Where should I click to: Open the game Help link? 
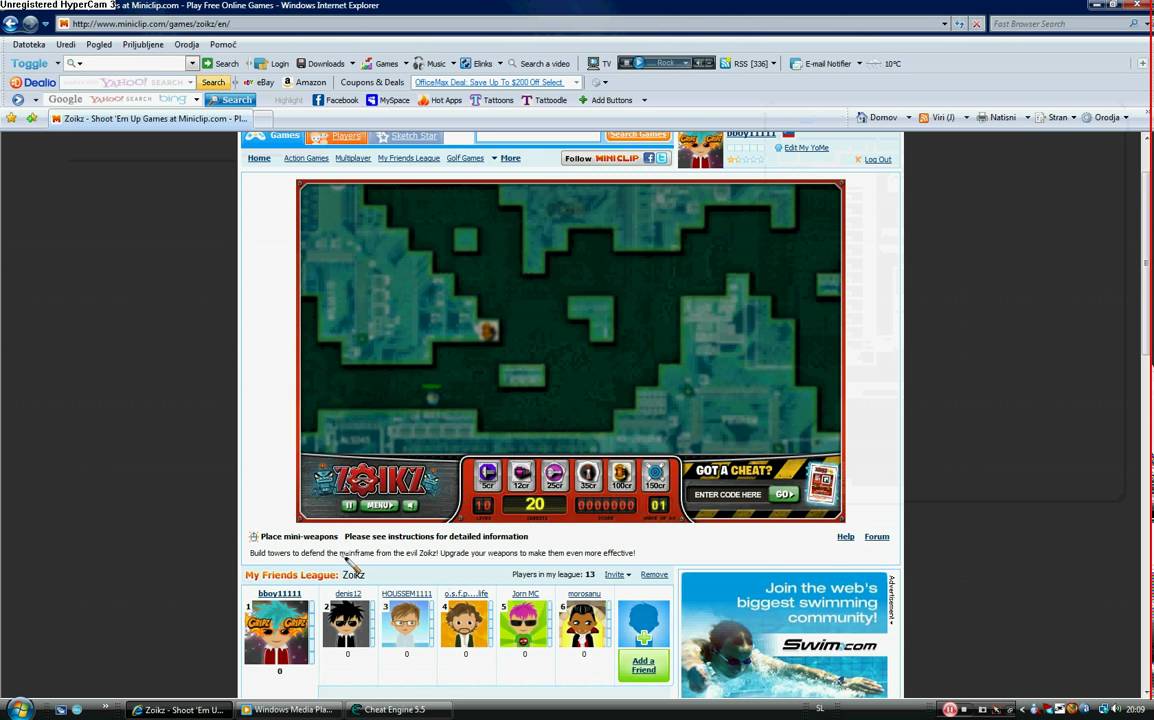846,537
